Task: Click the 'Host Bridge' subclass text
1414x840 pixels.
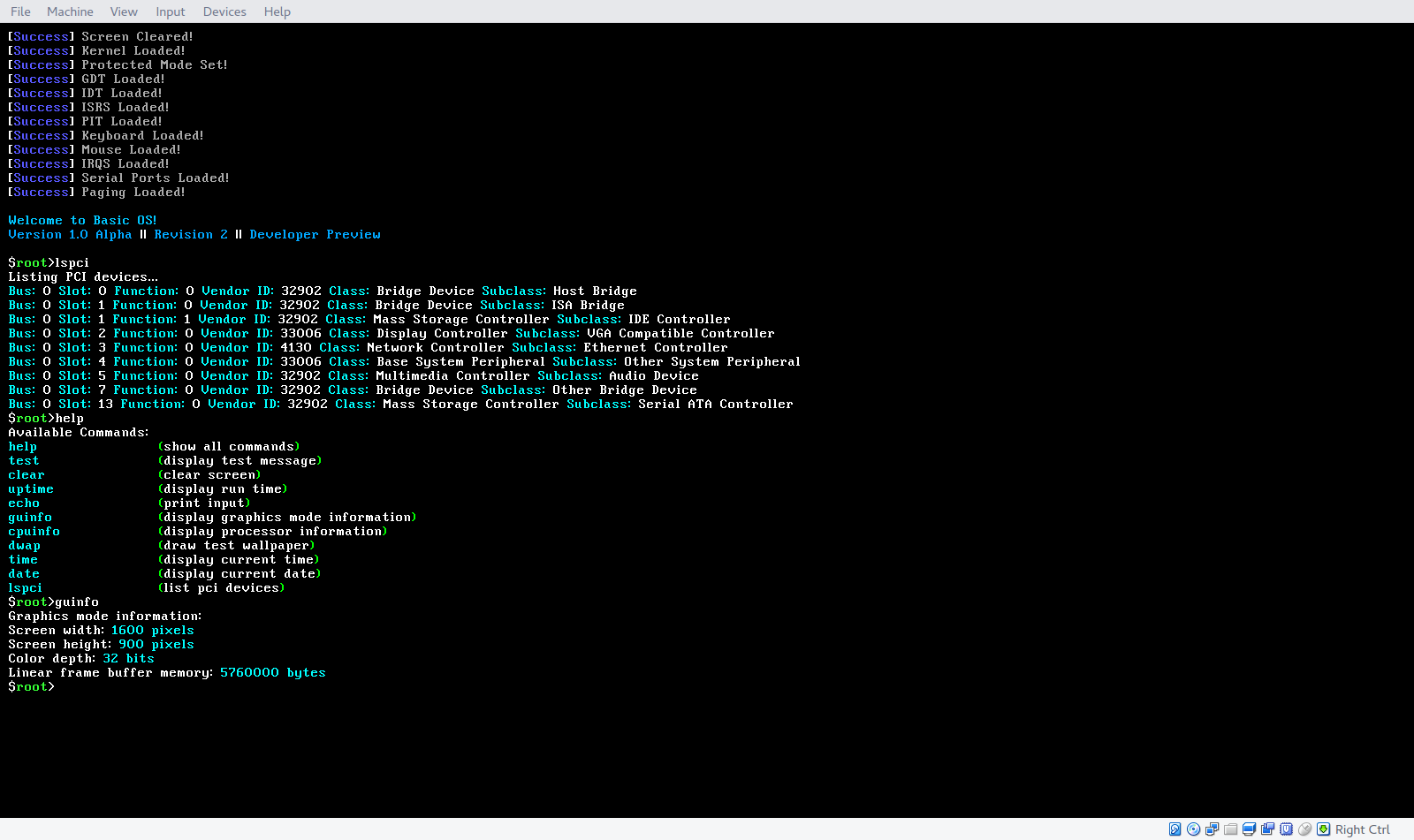Action: coord(595,291)
